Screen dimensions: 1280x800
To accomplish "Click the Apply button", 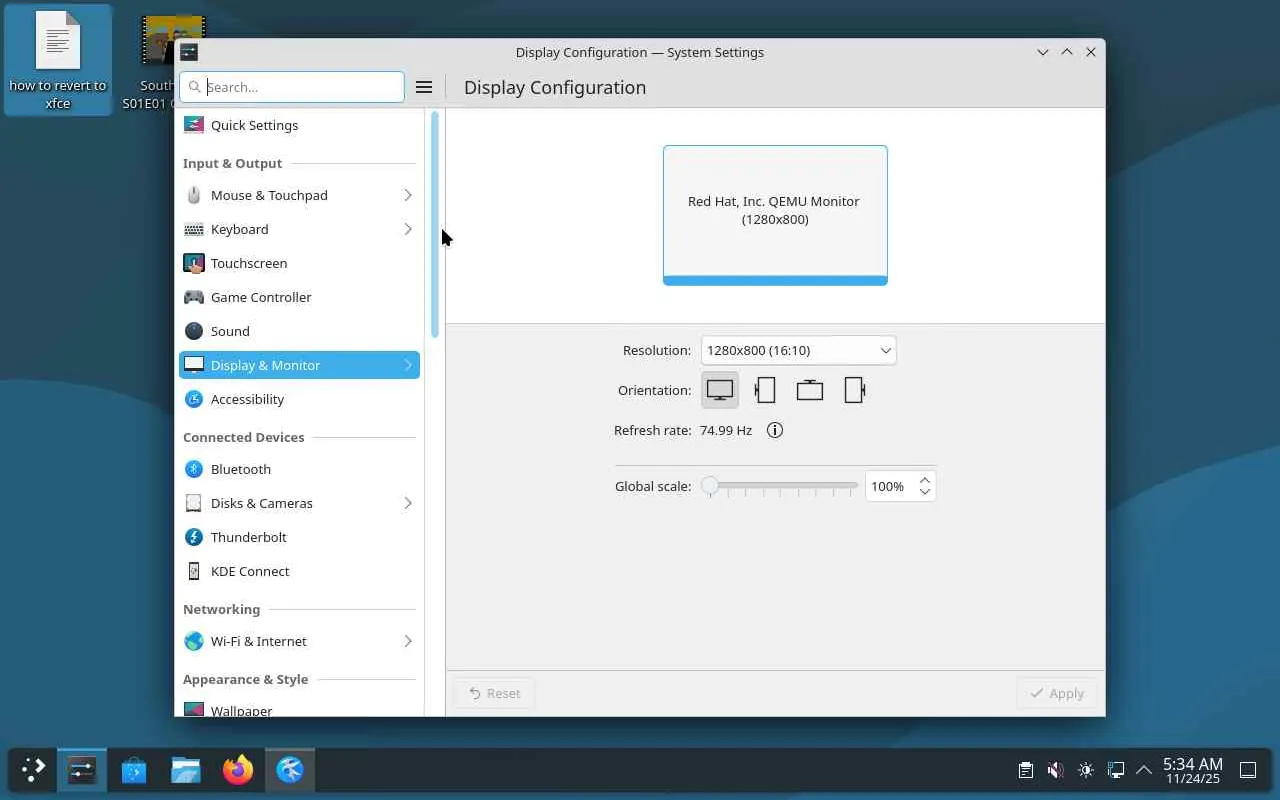I will pyautogui.click(x=1057, y=693).
